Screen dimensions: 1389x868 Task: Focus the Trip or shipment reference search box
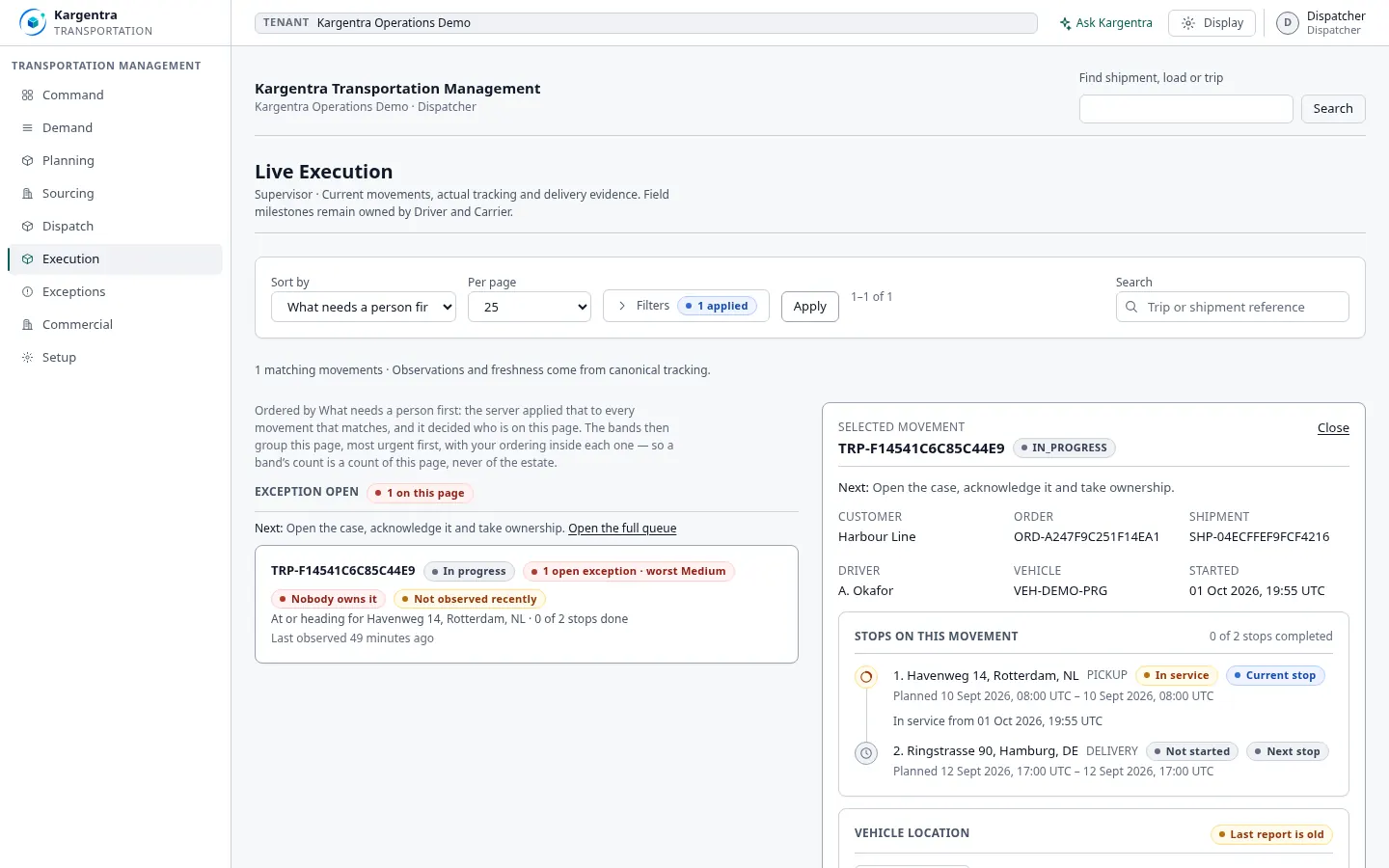[x=1233, y=307]
